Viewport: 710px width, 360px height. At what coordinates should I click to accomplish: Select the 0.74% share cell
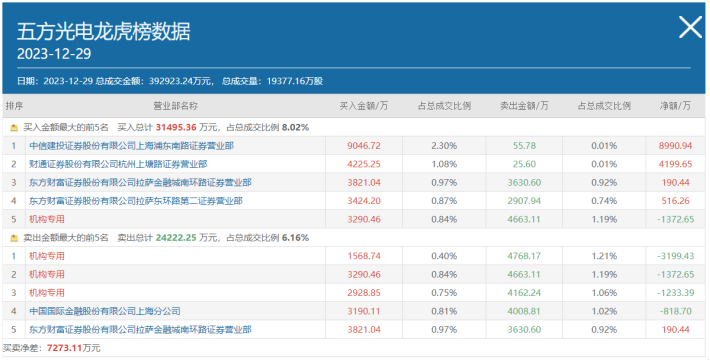pyautogui.click(x=604, y=201)
